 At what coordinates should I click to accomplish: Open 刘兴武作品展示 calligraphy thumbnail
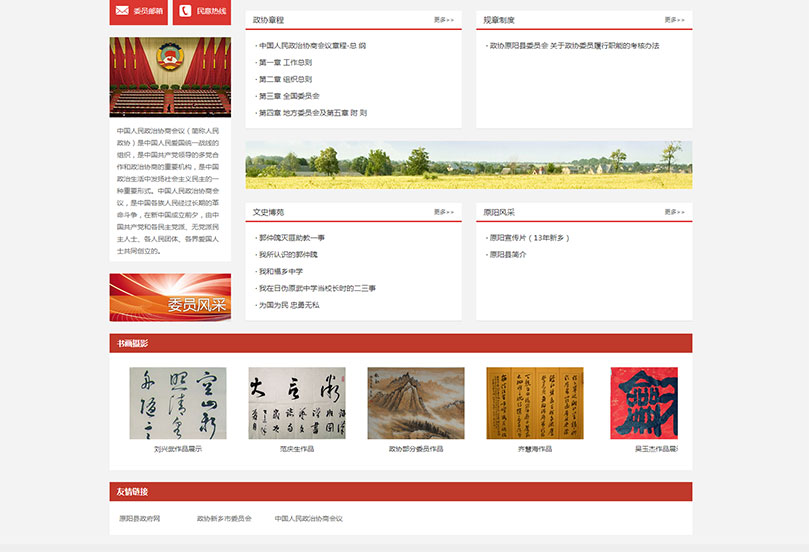coord(178,403)
